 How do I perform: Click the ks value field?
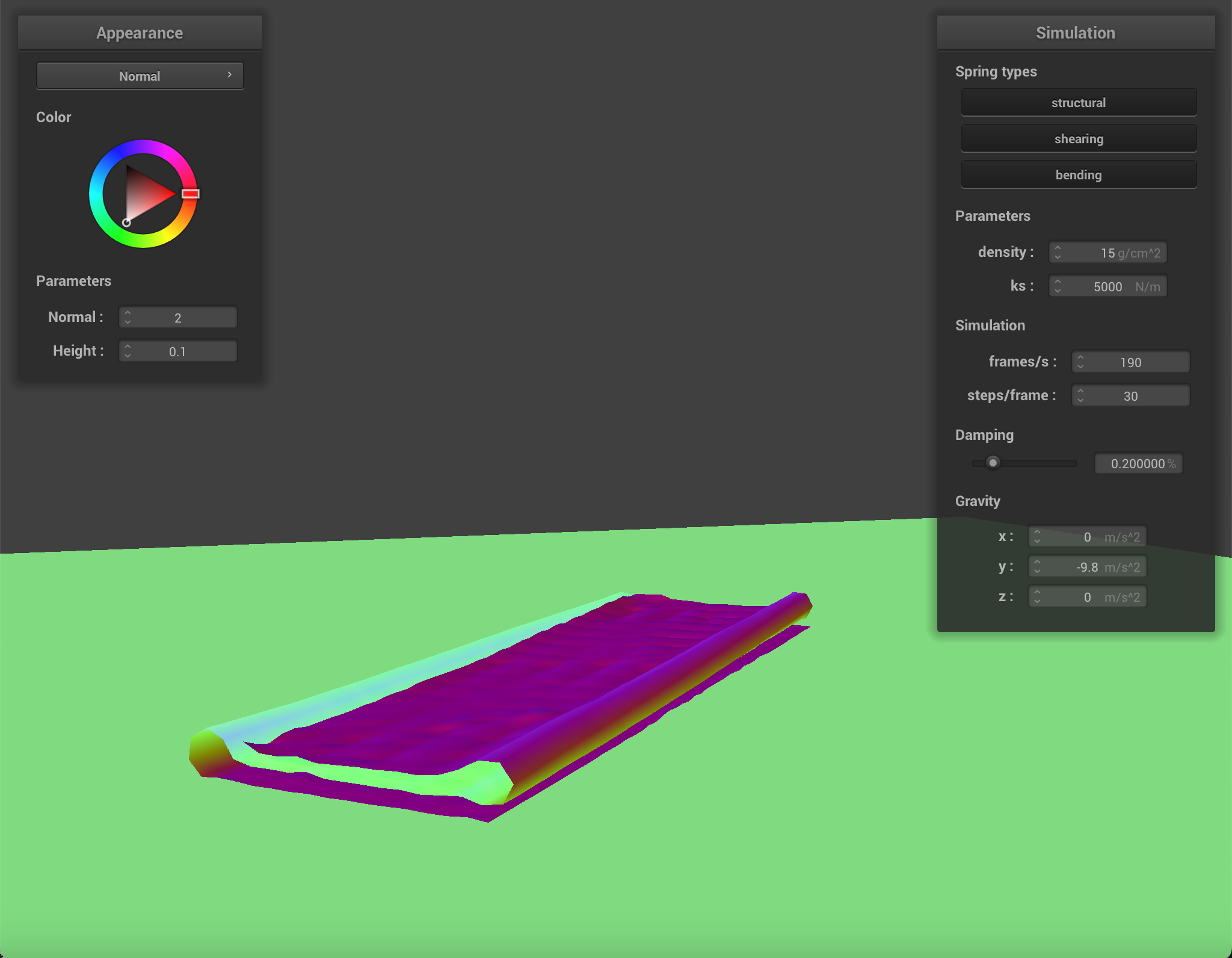1108,286
